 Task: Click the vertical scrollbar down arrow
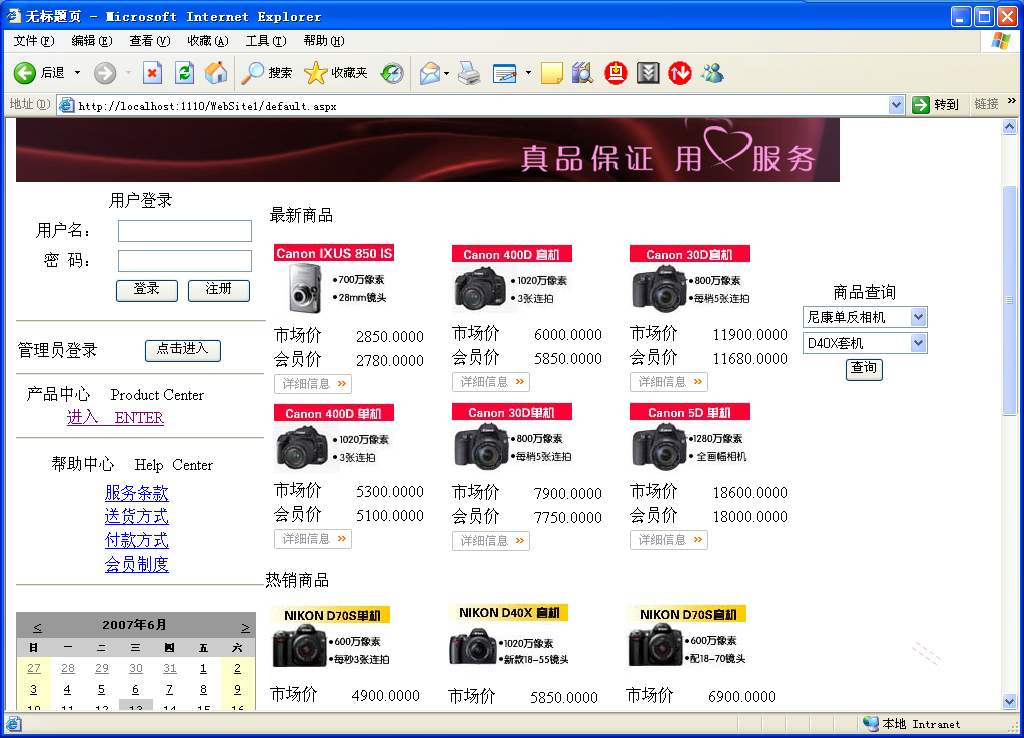click(x=1010, y=702)
